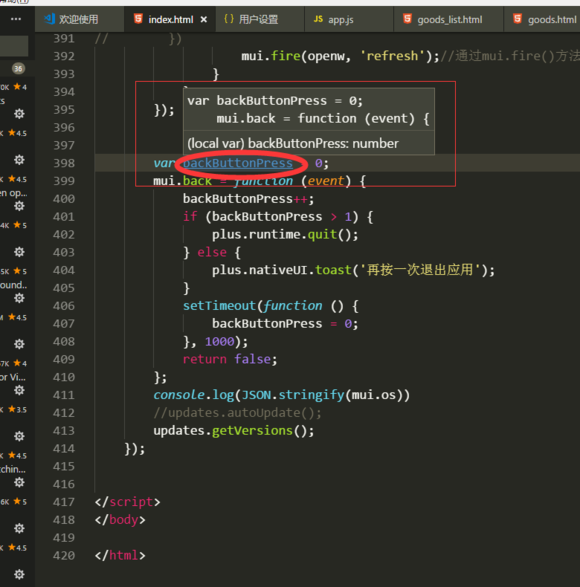Switch to the 欢迎使用 welcome tab
Screen dimensions: 580x587
pyautogui.click(x=79, y=19)
